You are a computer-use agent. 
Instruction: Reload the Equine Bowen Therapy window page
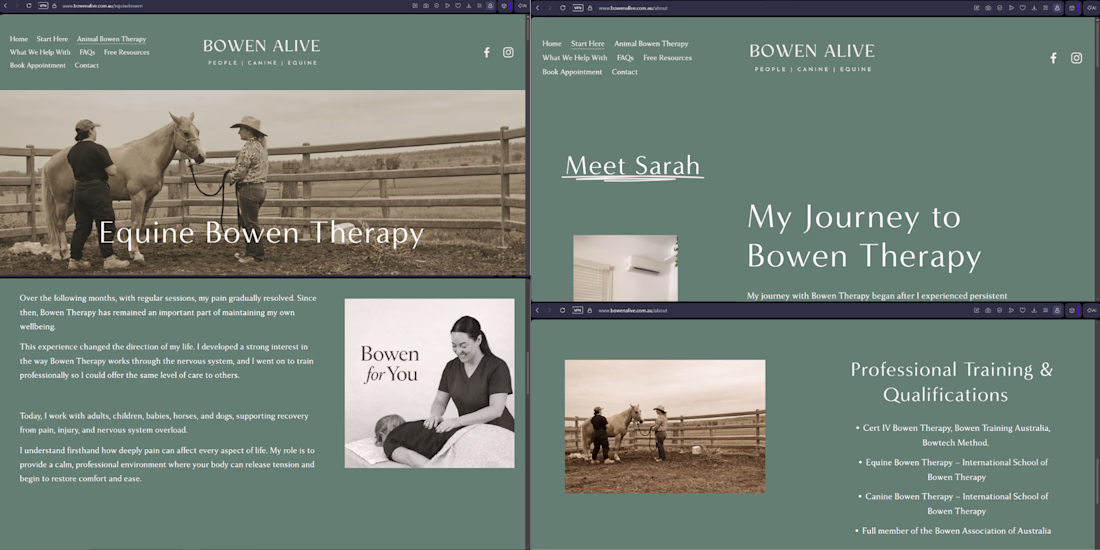[x=29, y=6]
